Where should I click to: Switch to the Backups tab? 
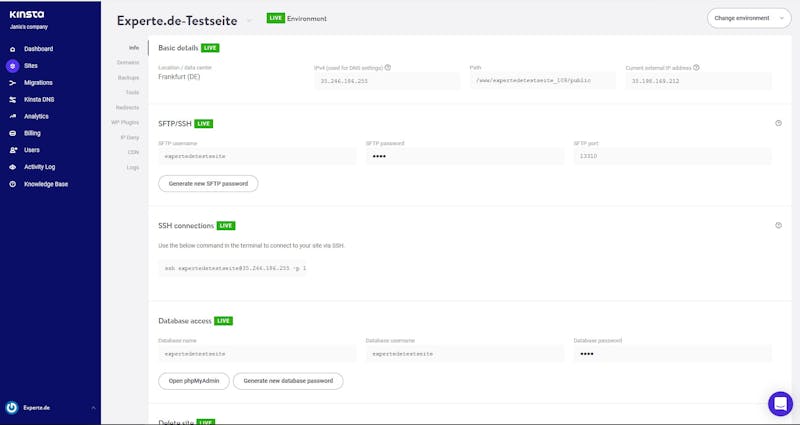pos(129,78)
